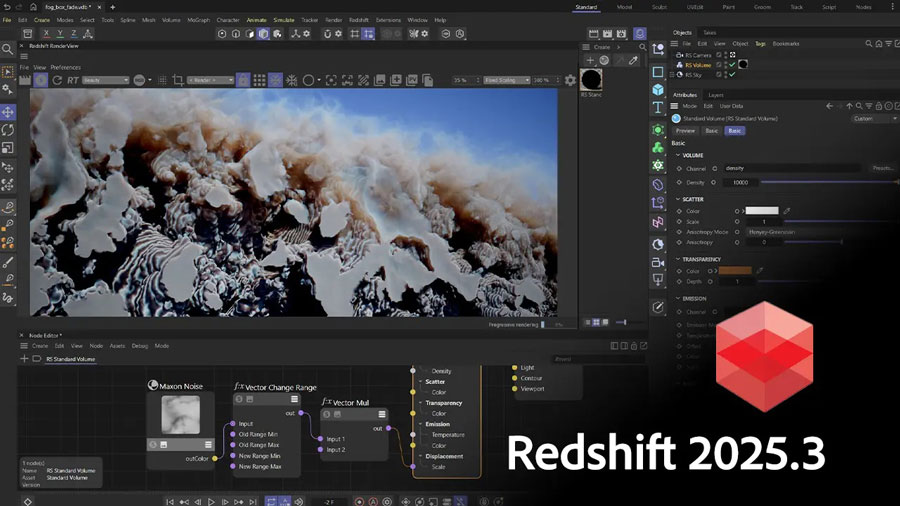Open the Beauty AOV dropdown
Viewport: 900px width, 506px height.
coord(107,80)
